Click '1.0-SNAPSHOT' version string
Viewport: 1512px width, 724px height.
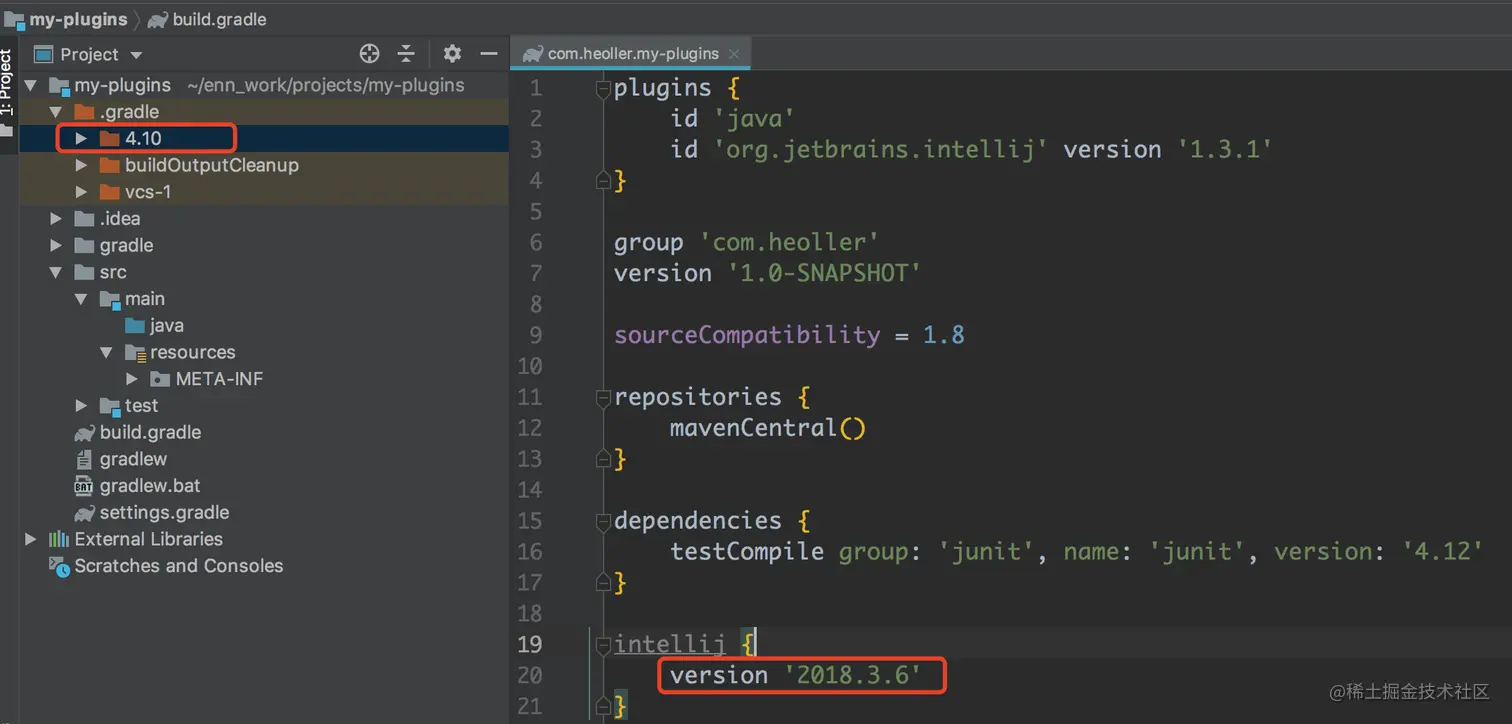click(x=824, y=273)
